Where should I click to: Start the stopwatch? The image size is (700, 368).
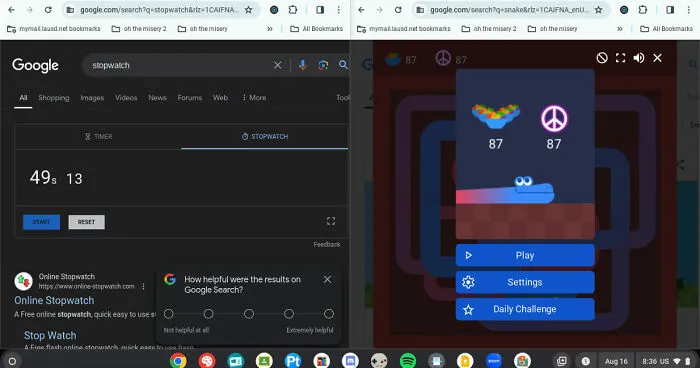tap(42, 222)
